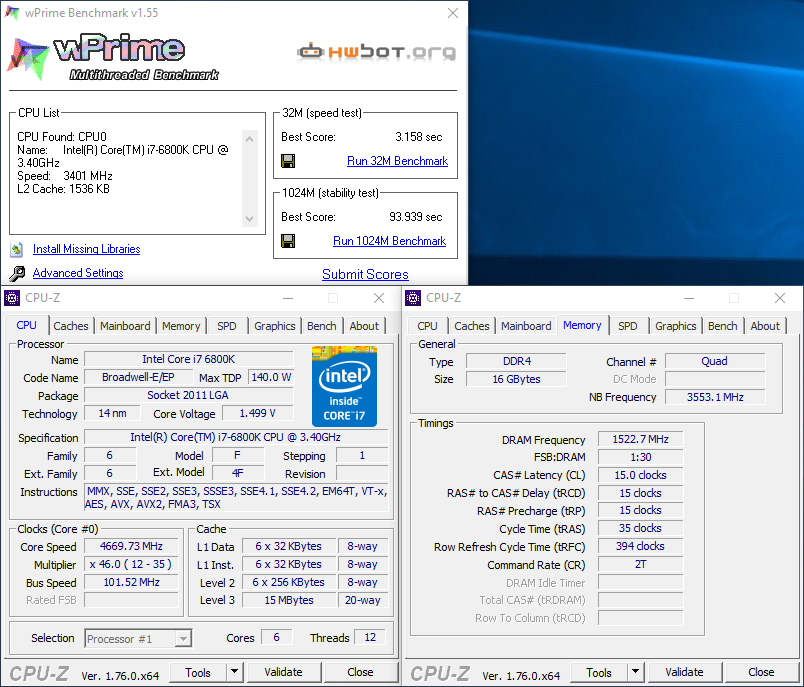
Task: Open Advanced Settings link
Action: click(78, 273)
